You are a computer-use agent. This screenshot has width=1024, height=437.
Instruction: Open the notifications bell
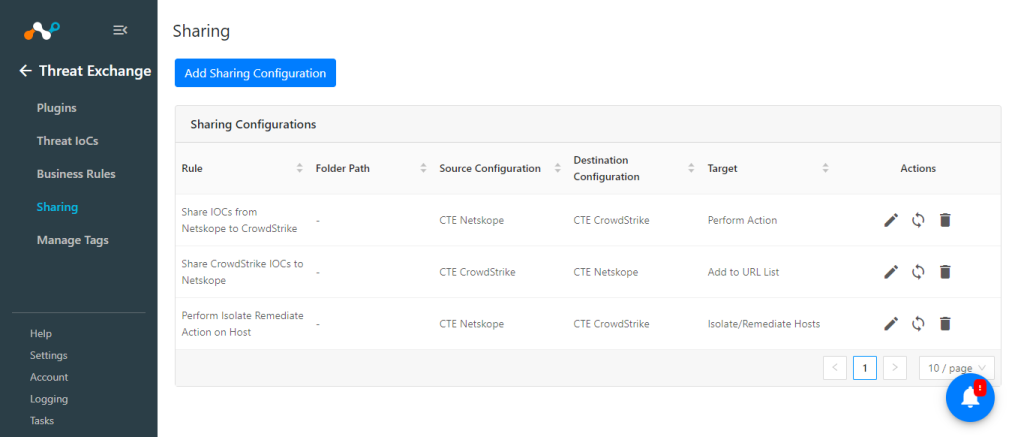click(x=970, y=398)
